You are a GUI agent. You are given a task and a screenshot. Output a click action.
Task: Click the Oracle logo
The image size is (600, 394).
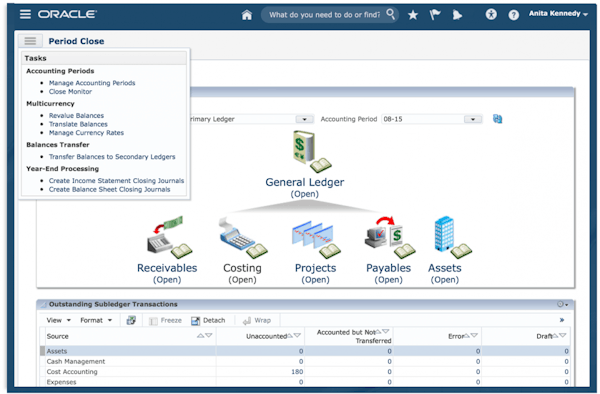click(67, 15)
